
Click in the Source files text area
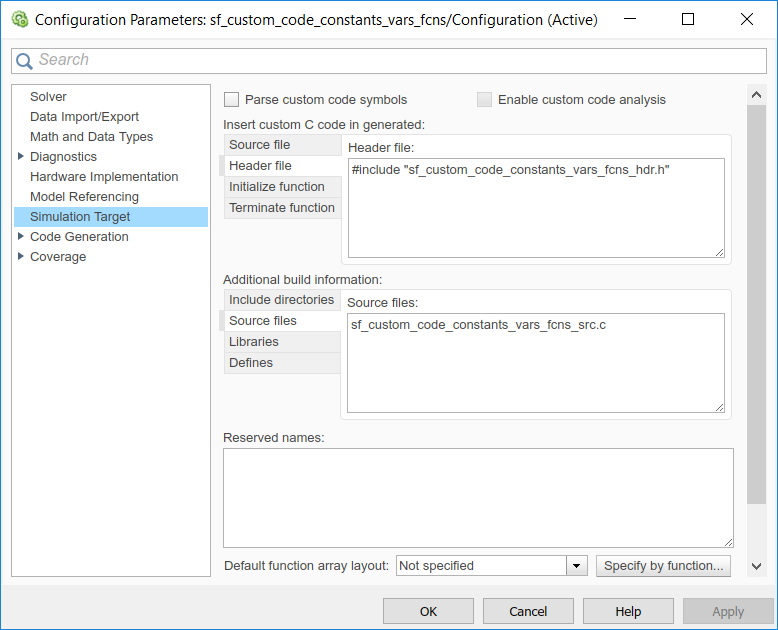pos(535,363)
